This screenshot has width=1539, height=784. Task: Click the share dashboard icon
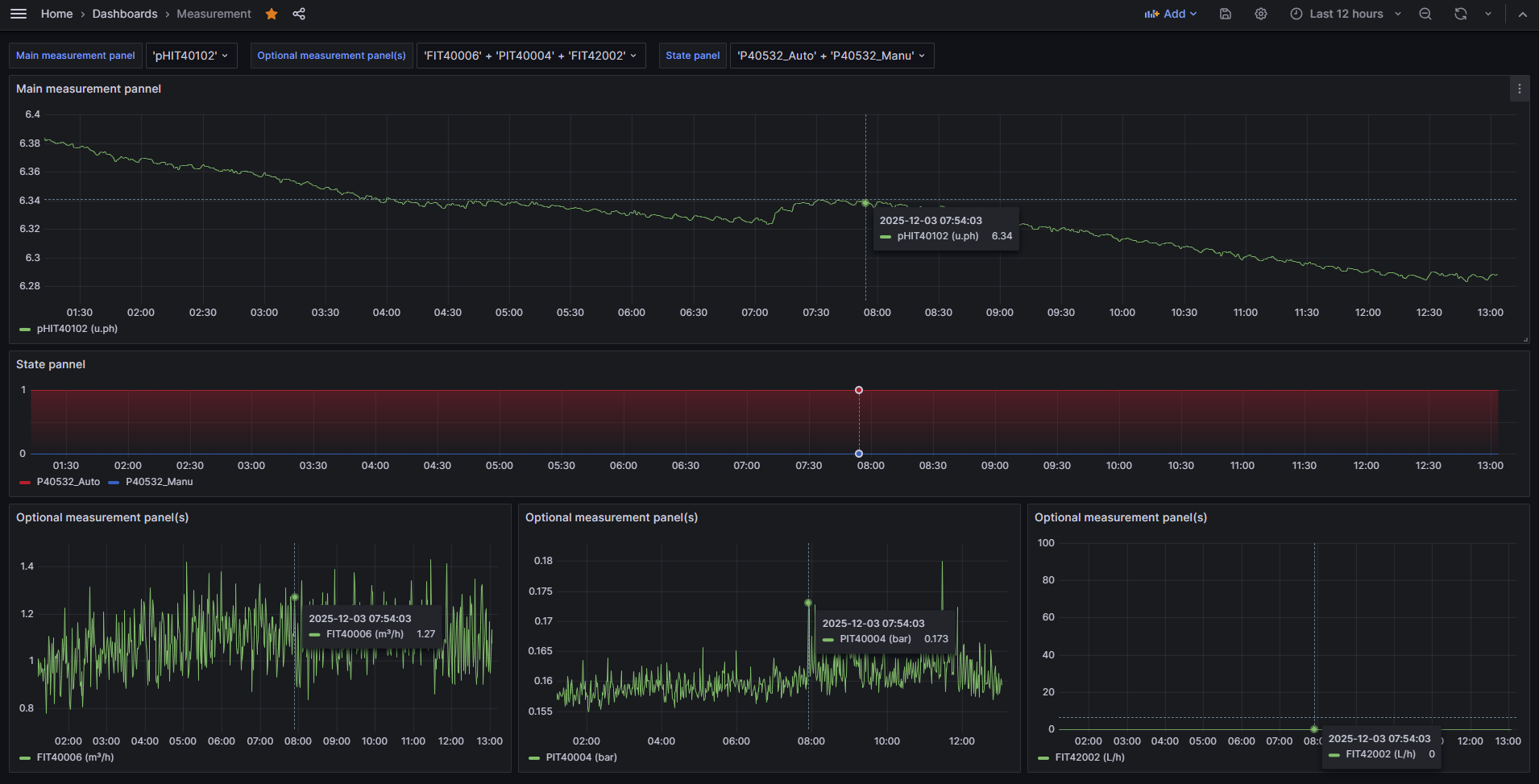pos(299,14)
